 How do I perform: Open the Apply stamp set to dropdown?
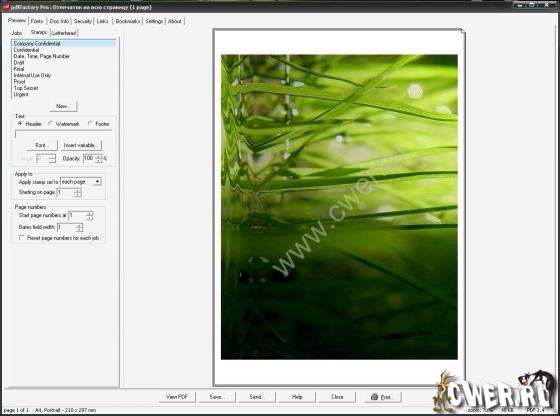[x=81, y=182]
